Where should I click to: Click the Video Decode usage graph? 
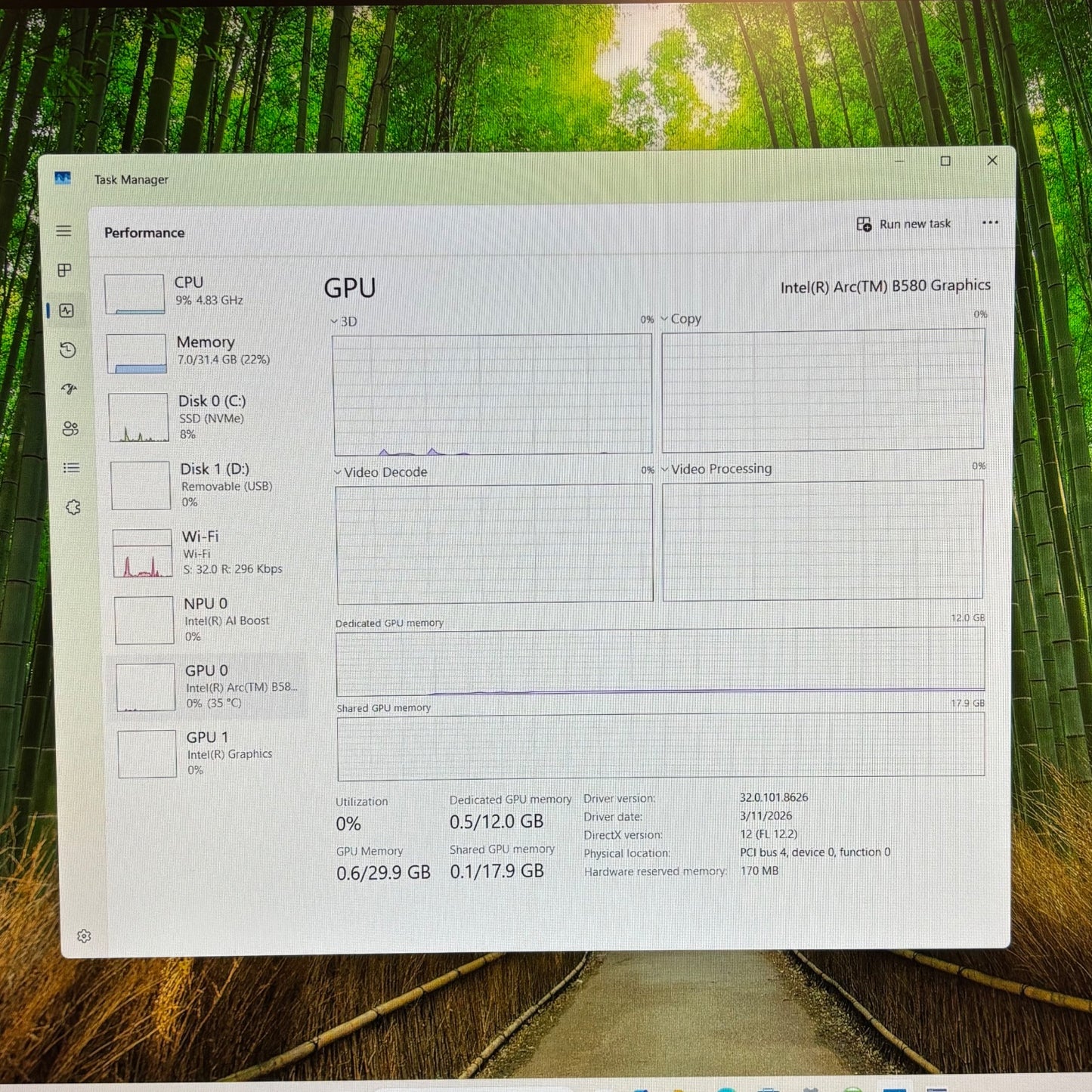click(494, 543)
